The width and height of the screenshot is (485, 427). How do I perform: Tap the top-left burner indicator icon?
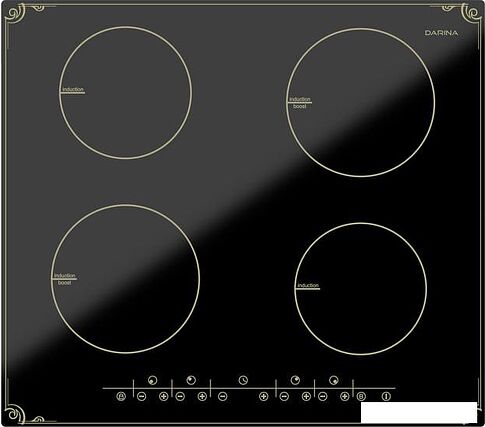(191, 380)
